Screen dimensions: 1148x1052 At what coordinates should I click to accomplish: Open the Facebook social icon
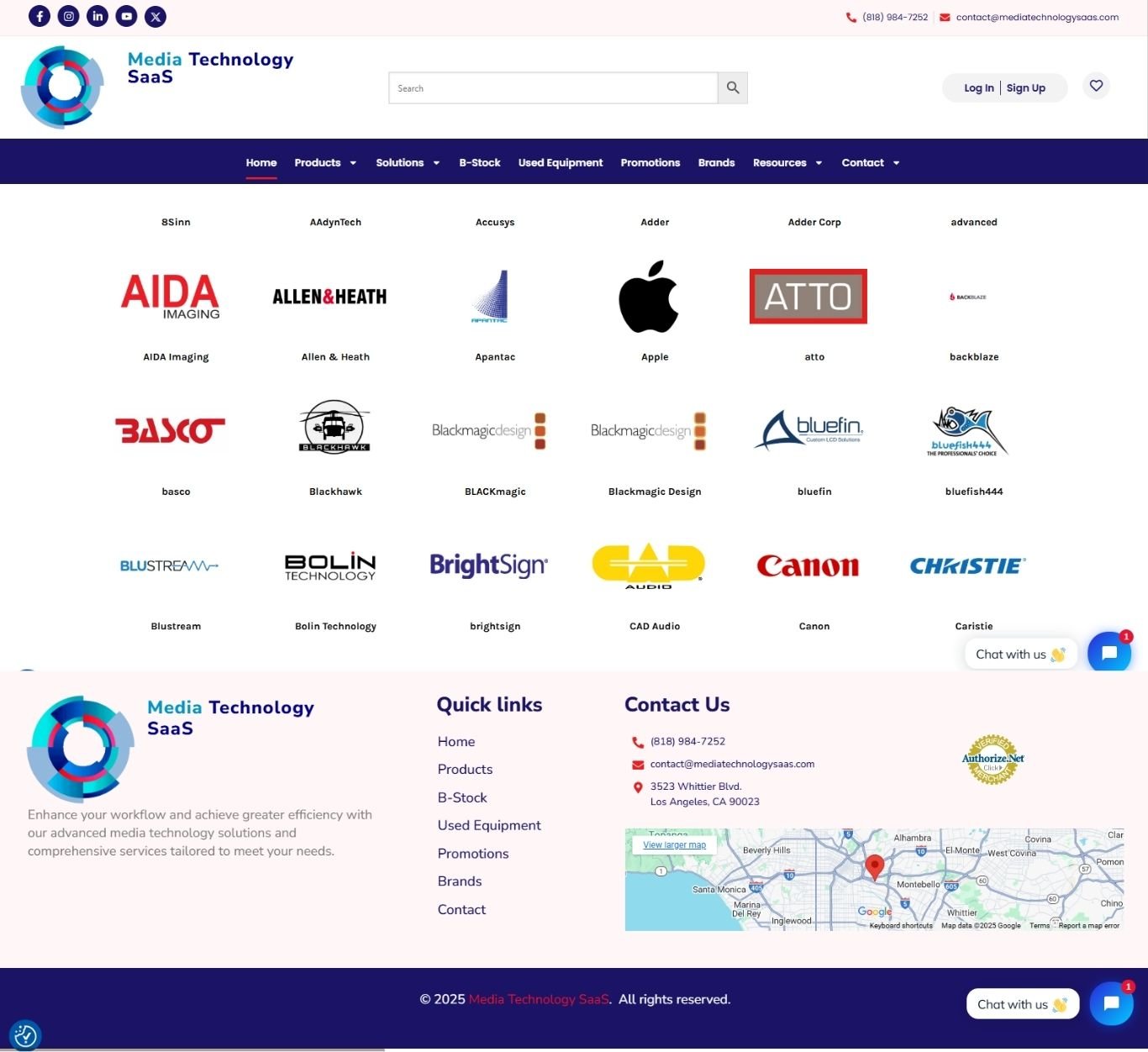click(x=39, y=16)
